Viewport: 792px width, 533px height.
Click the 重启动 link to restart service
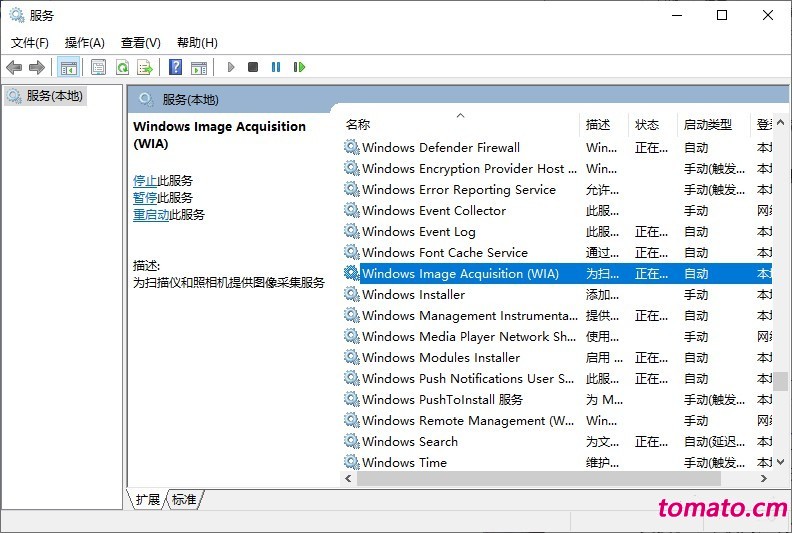tap(151, 215)
